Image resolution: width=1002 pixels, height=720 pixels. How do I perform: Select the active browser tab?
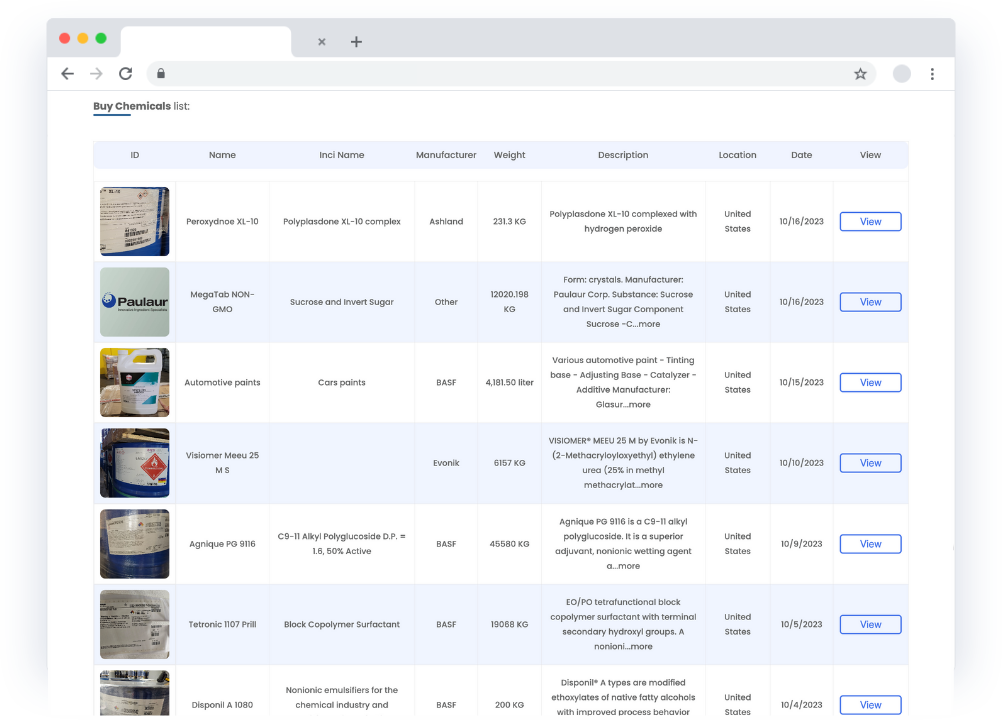pyautogui.click(x=206, y=42)
